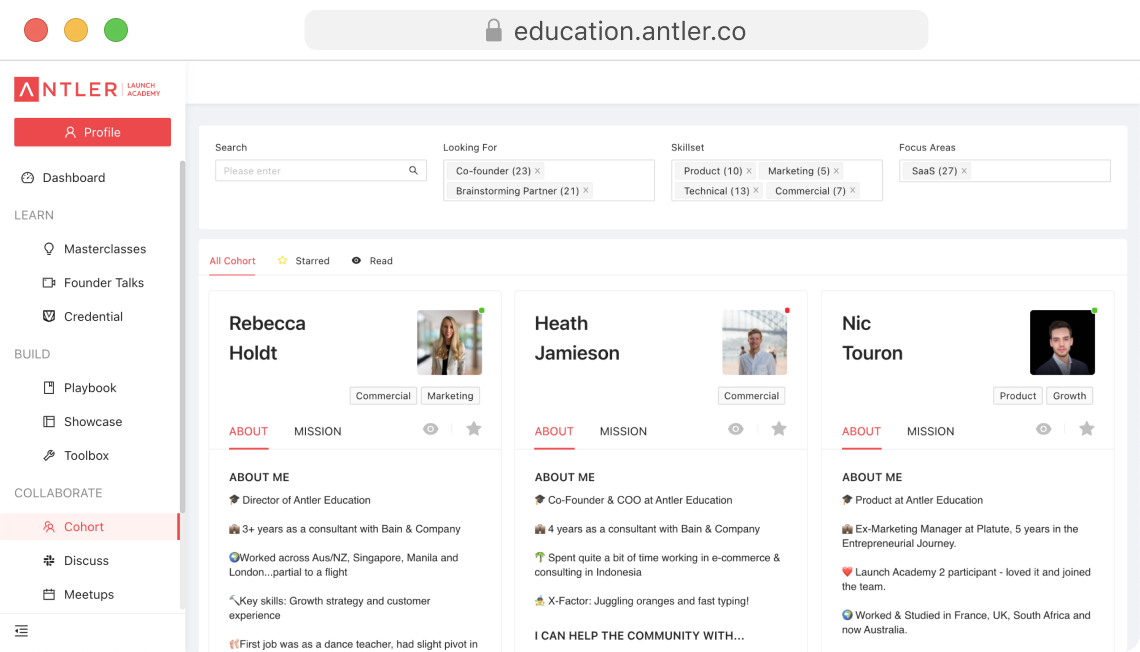
Task: Open the Profile button
Action: click(x=92, y=132)
